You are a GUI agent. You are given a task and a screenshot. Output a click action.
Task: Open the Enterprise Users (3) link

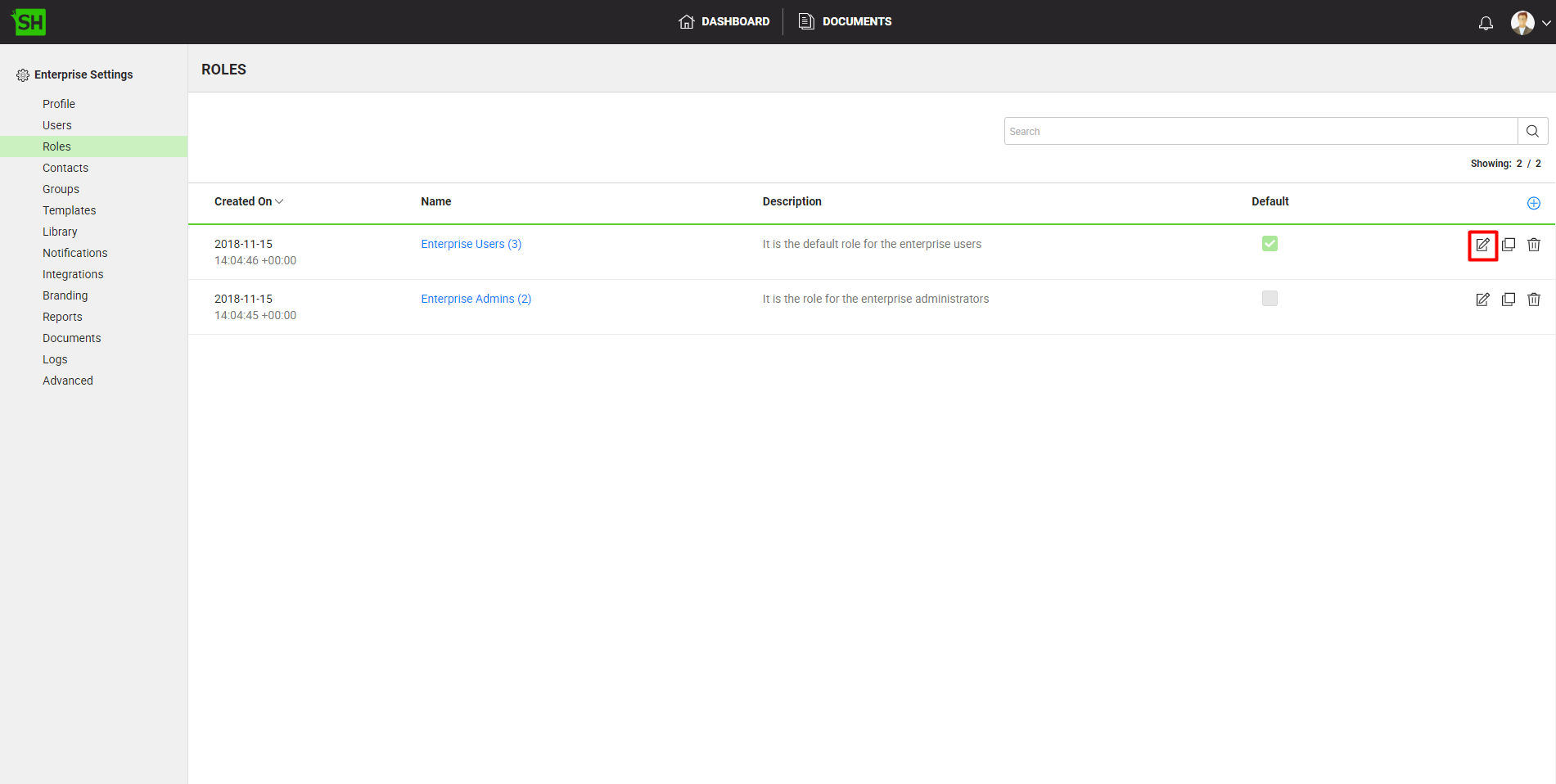(471, 244)
